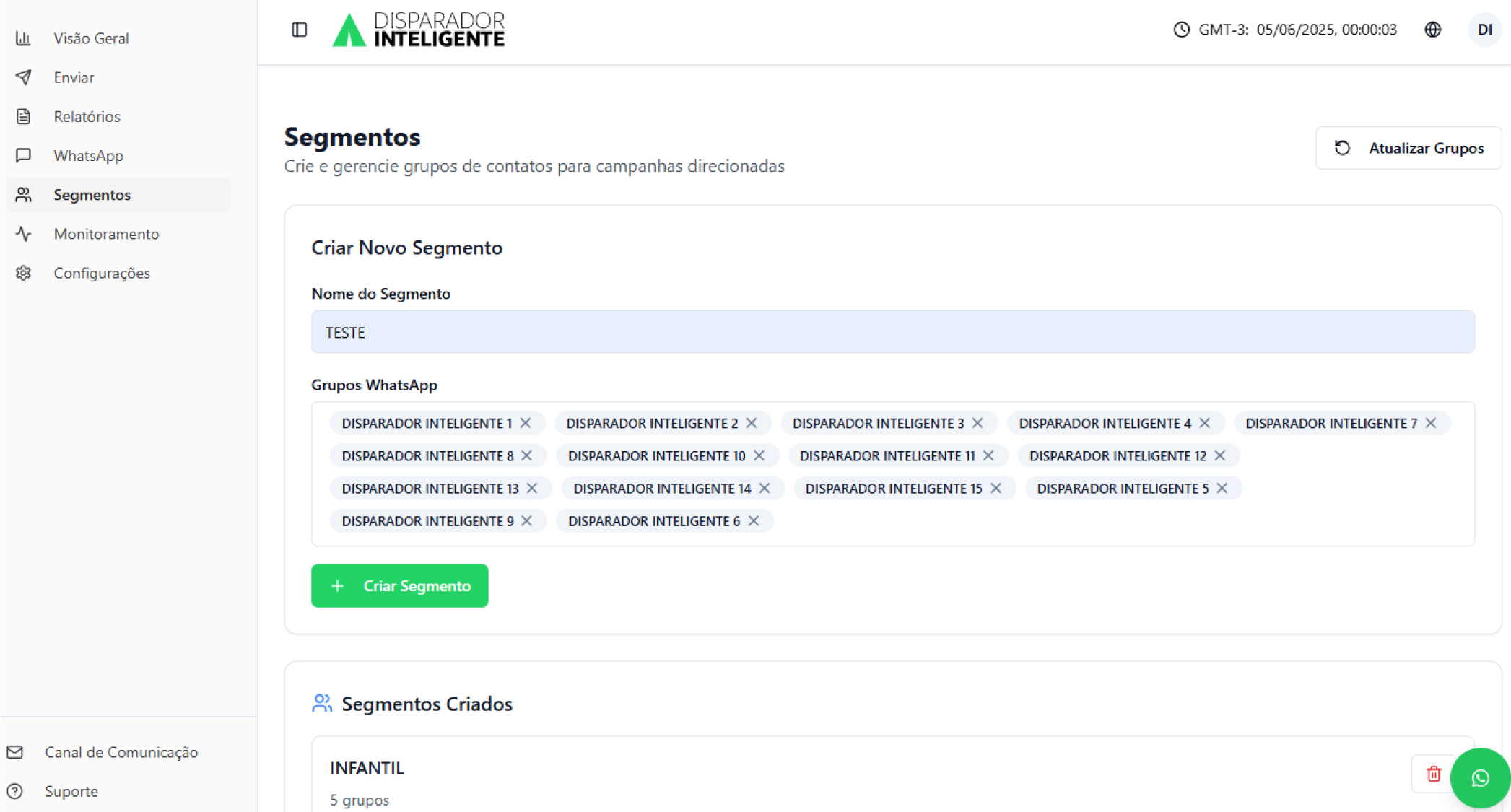
Task: Open Visão Geral in sidebar
Action: 118,38
